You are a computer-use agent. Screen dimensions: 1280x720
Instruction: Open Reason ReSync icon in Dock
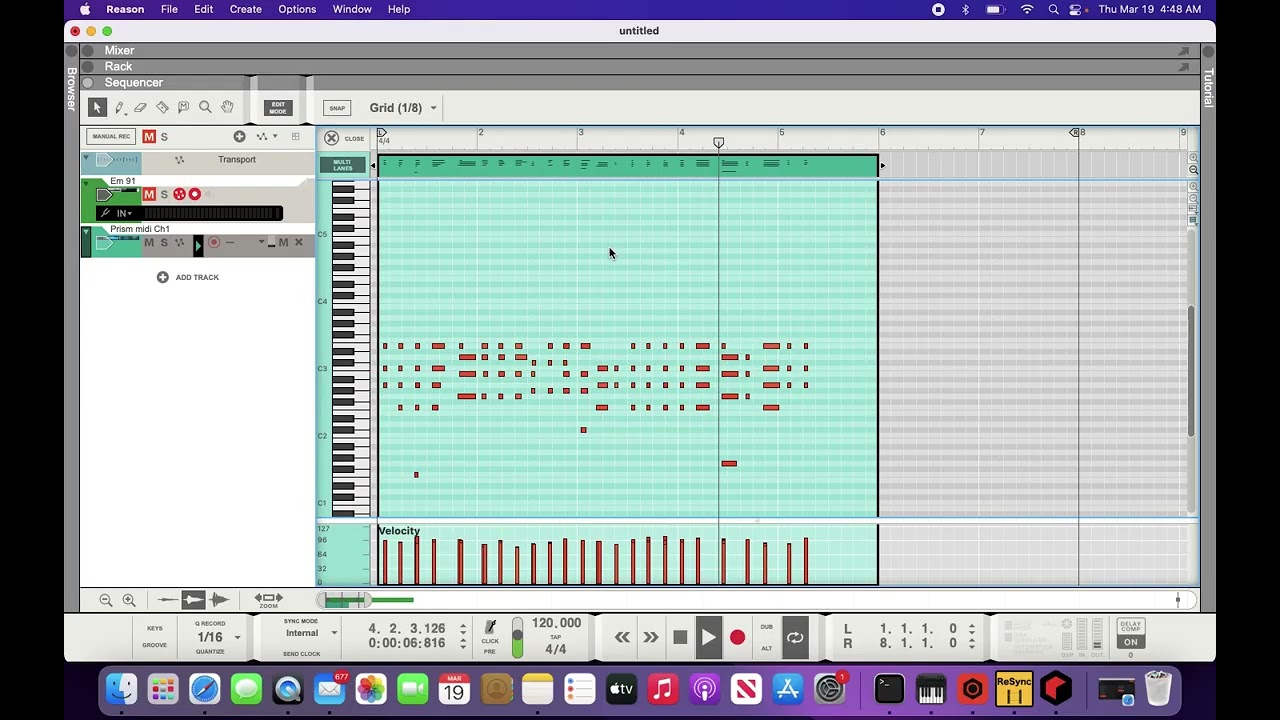(x=1014, y=689)
